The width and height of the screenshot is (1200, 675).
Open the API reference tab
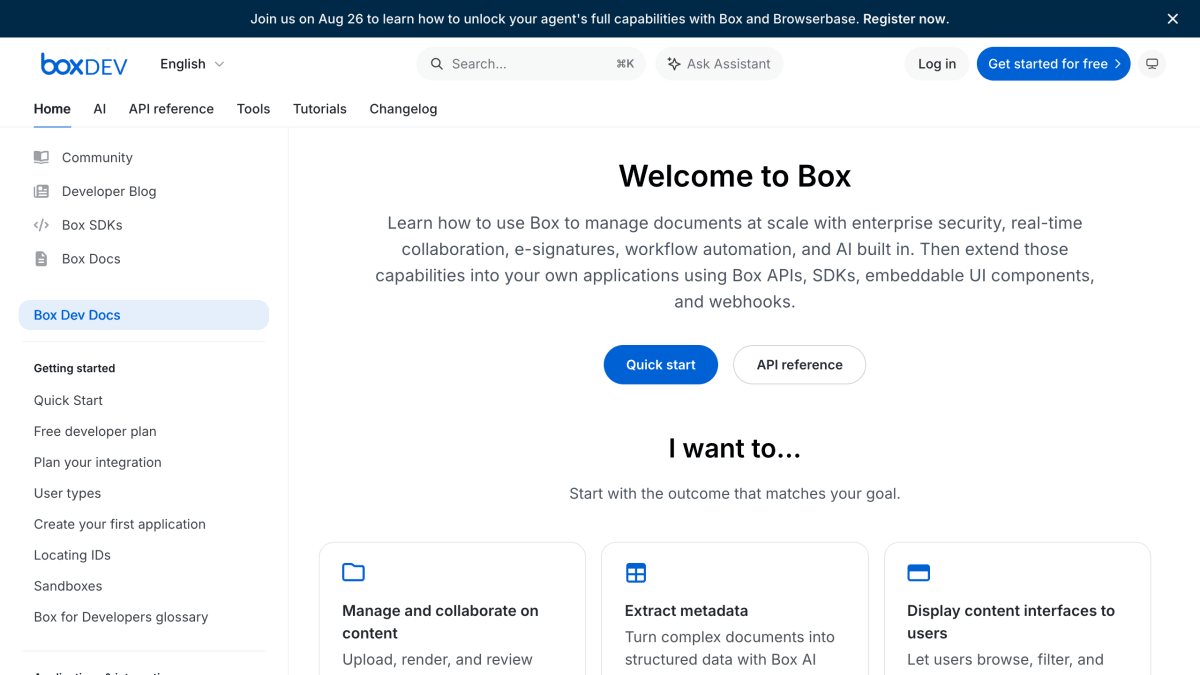tap(171, 109)
